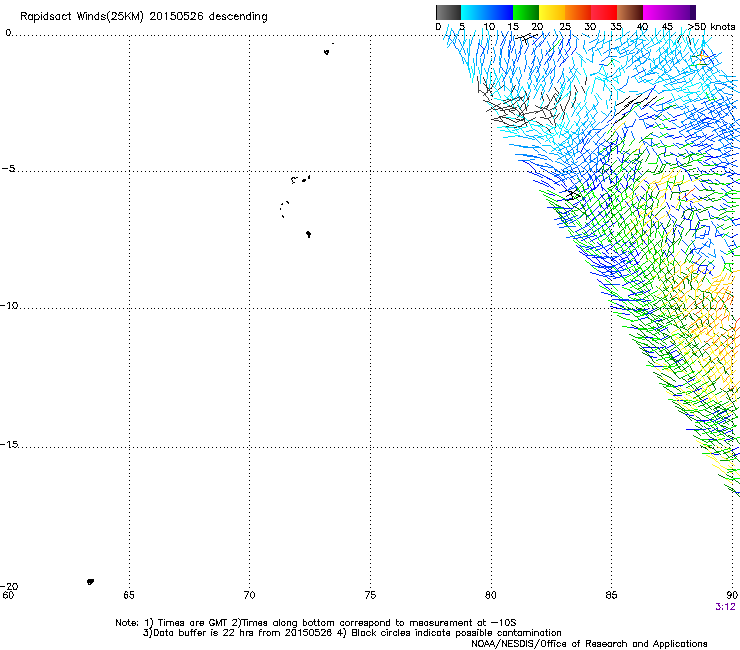
Task: Click the island near 73E just below equator
Action: (327, 52)
